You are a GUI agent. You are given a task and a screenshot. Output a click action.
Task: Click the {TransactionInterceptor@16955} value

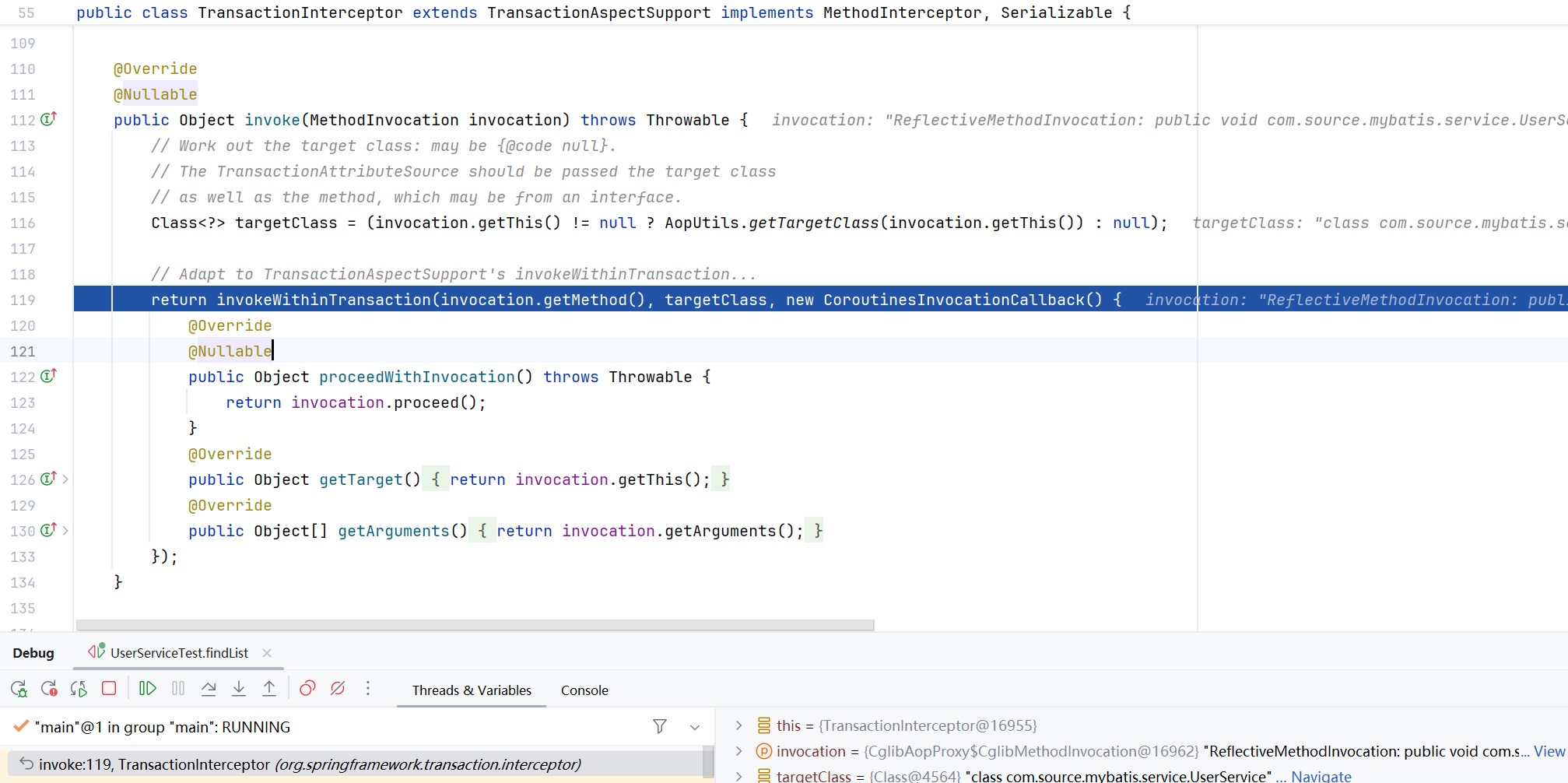pos(928,725)
